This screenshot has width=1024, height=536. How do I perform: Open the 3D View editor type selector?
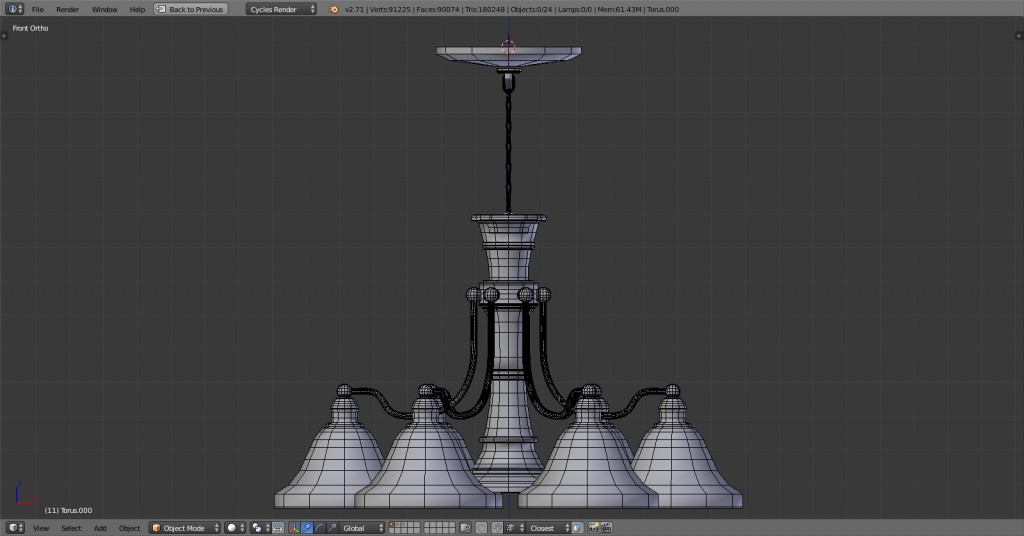click(14, 528)
